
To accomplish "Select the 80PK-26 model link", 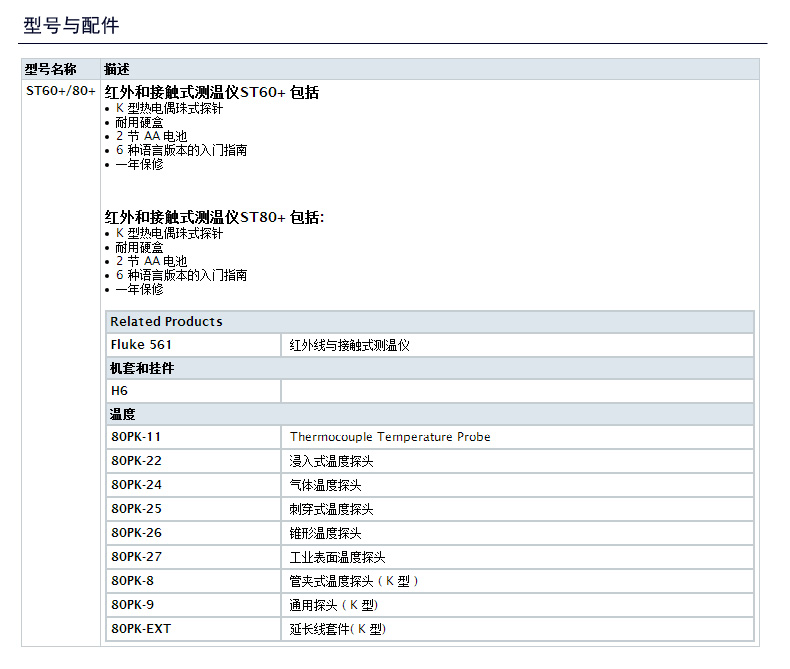I will [x=136, y=533].
